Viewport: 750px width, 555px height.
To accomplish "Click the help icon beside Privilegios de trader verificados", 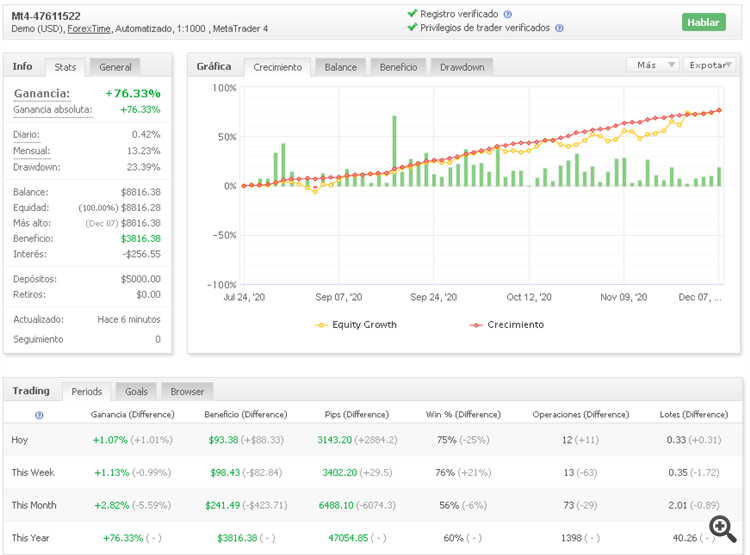I will 559,28.
